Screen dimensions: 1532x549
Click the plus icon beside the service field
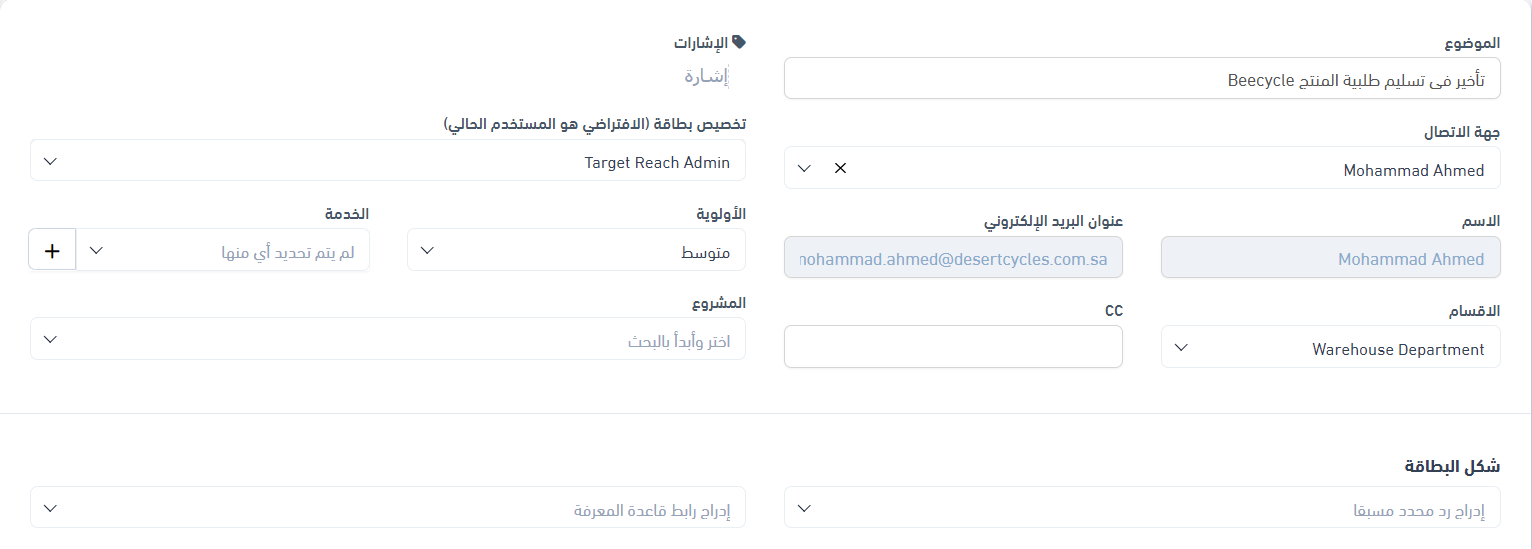coord(52,251)
